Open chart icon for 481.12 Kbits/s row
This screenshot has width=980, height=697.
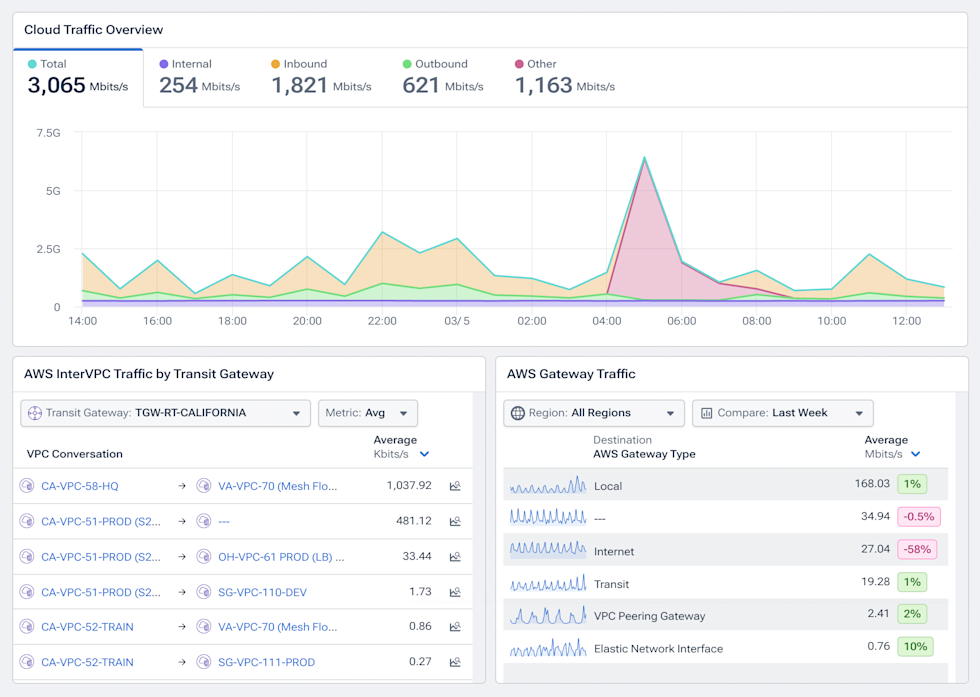455,521
